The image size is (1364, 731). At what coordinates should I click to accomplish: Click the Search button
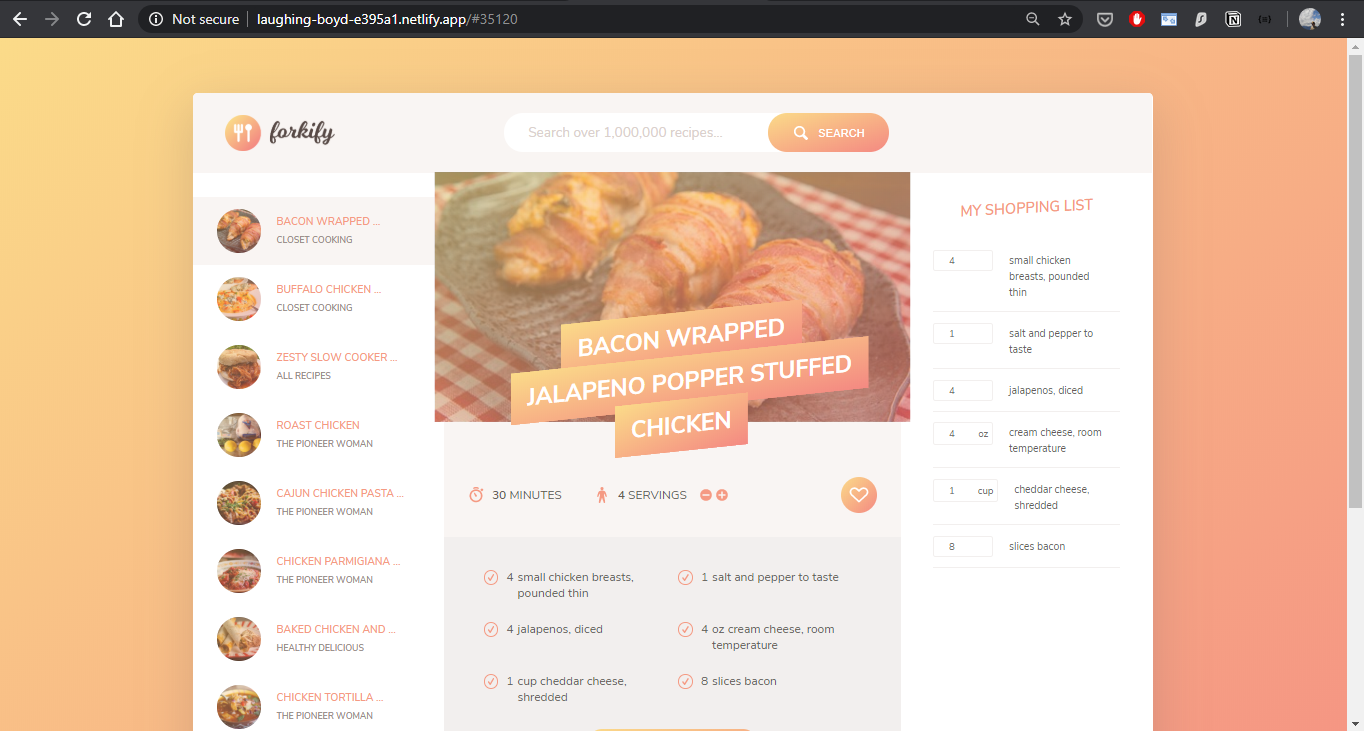coord(828,133)
